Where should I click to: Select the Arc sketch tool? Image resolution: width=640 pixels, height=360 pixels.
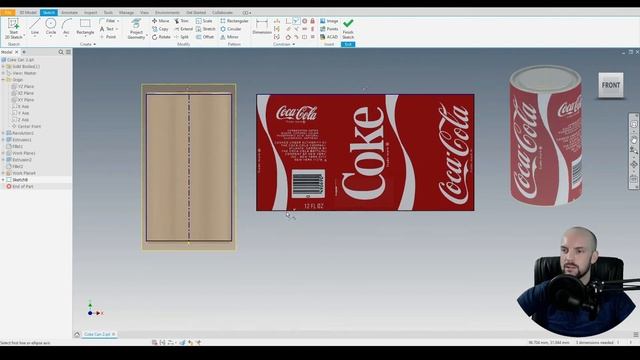pos(66,27)
